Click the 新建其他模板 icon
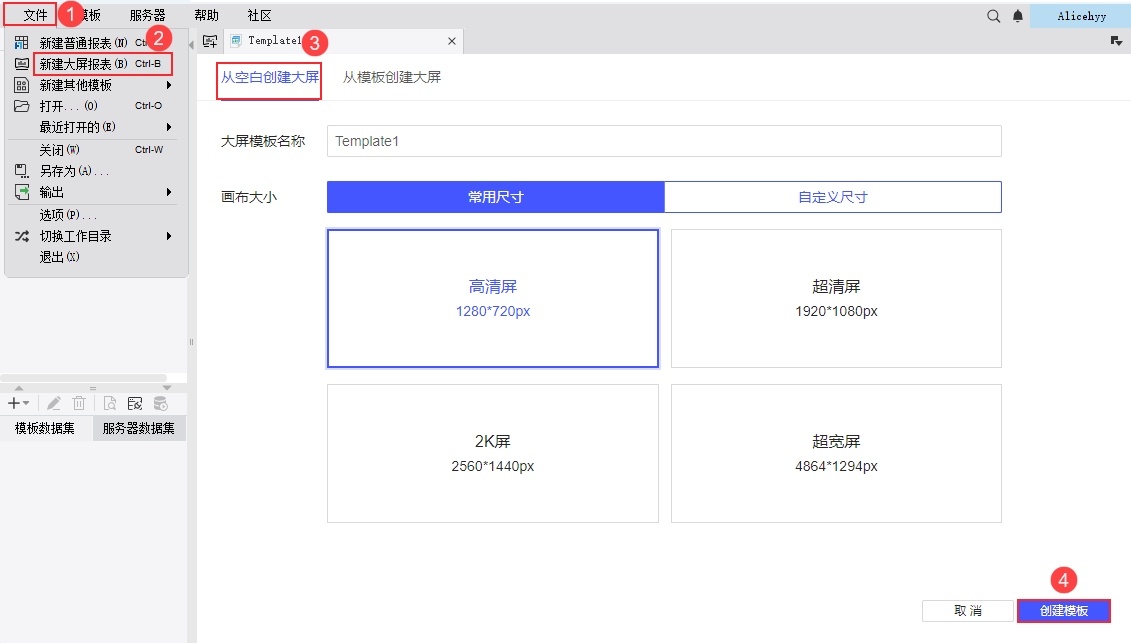Image resolution: width=1131 pixels, height=643 pixels. point(22,85)
